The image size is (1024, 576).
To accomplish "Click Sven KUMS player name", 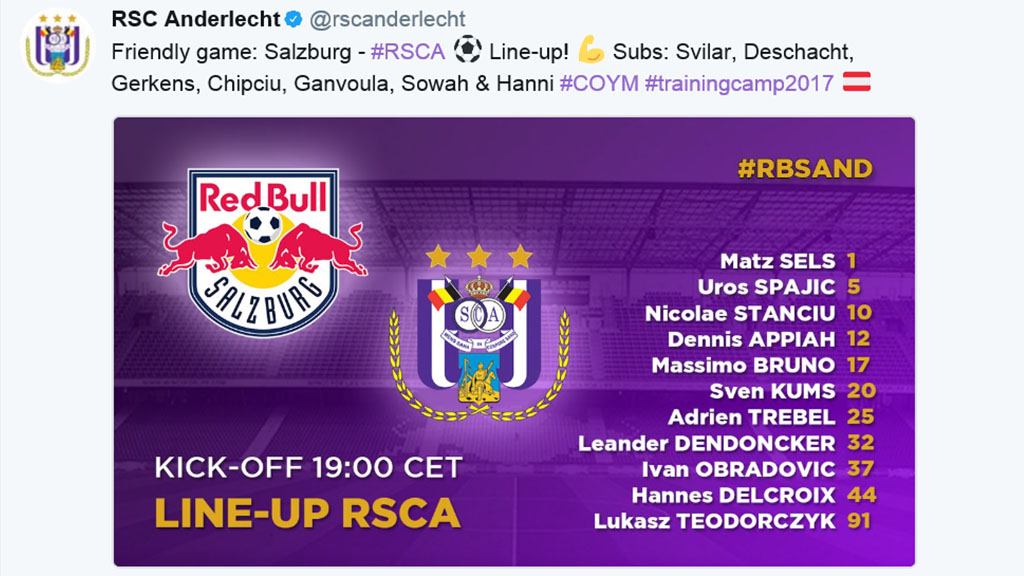I will click(772, 391).
